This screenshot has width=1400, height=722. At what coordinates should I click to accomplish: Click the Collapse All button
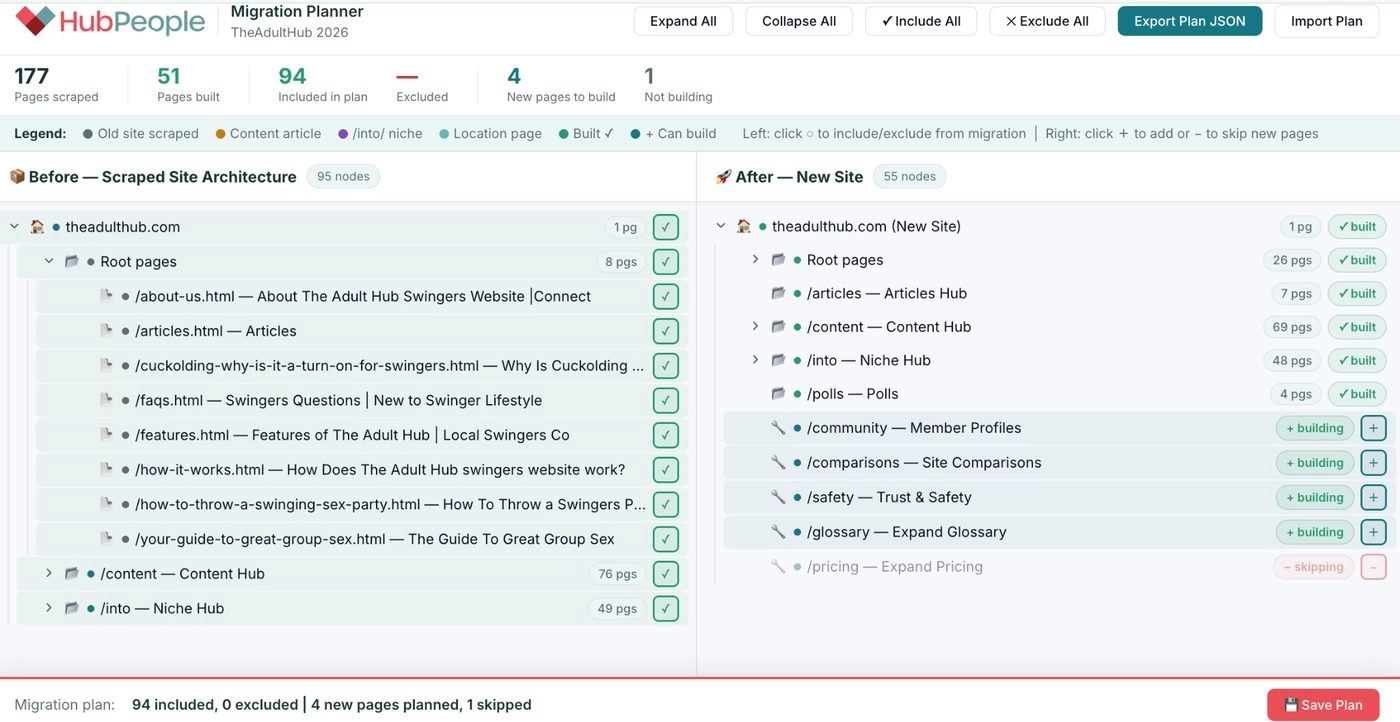(x=799, y=21)
